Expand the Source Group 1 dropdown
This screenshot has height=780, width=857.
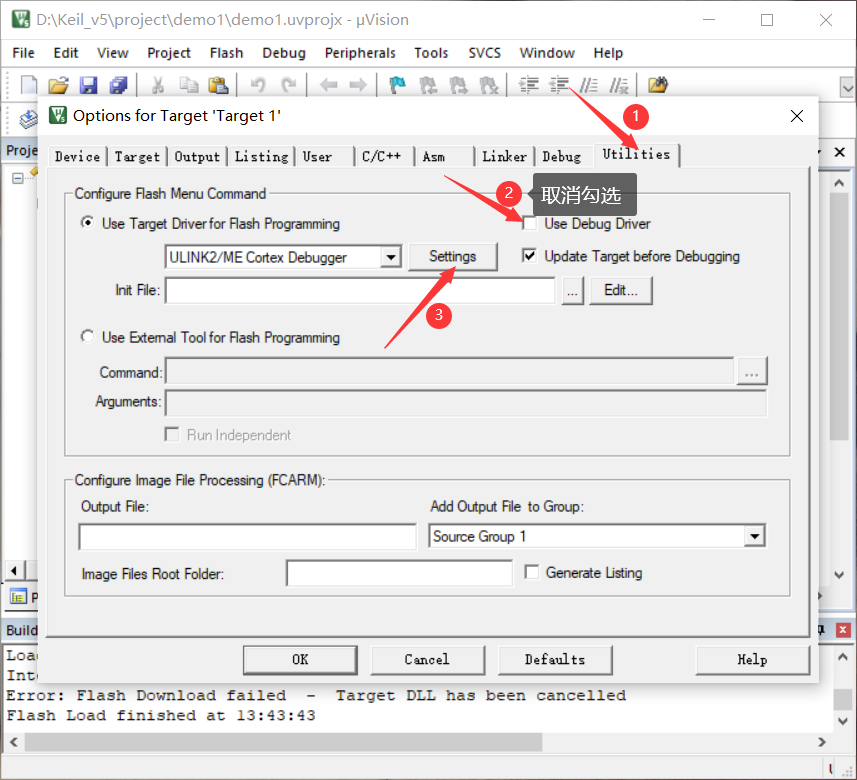point(755,536)
